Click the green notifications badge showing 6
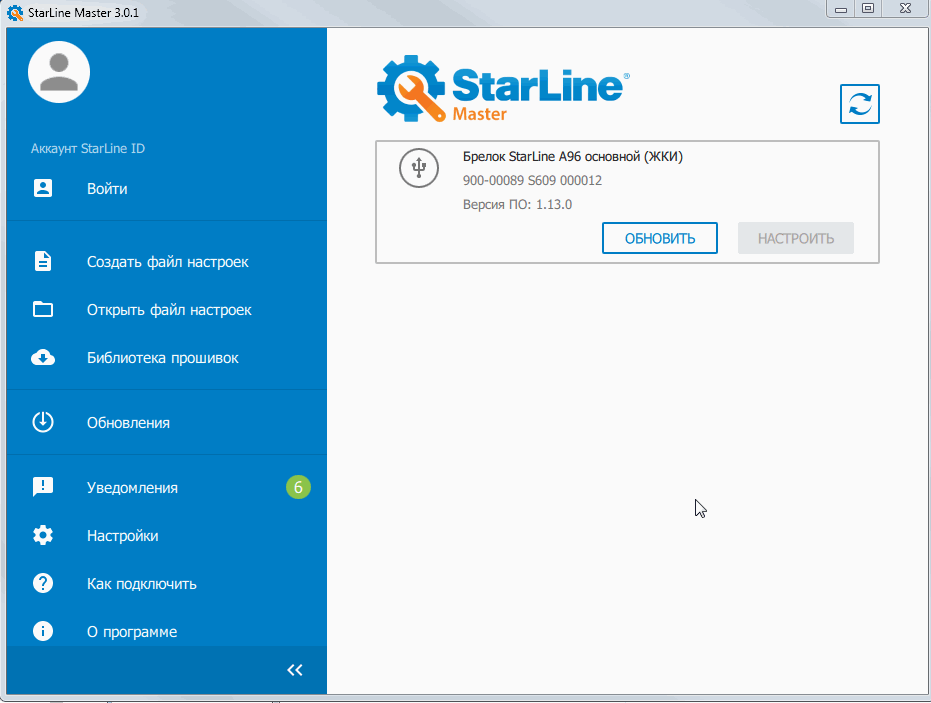Image resolution: width=931 pixels, height=703 pixels. [x=298, y=487]
